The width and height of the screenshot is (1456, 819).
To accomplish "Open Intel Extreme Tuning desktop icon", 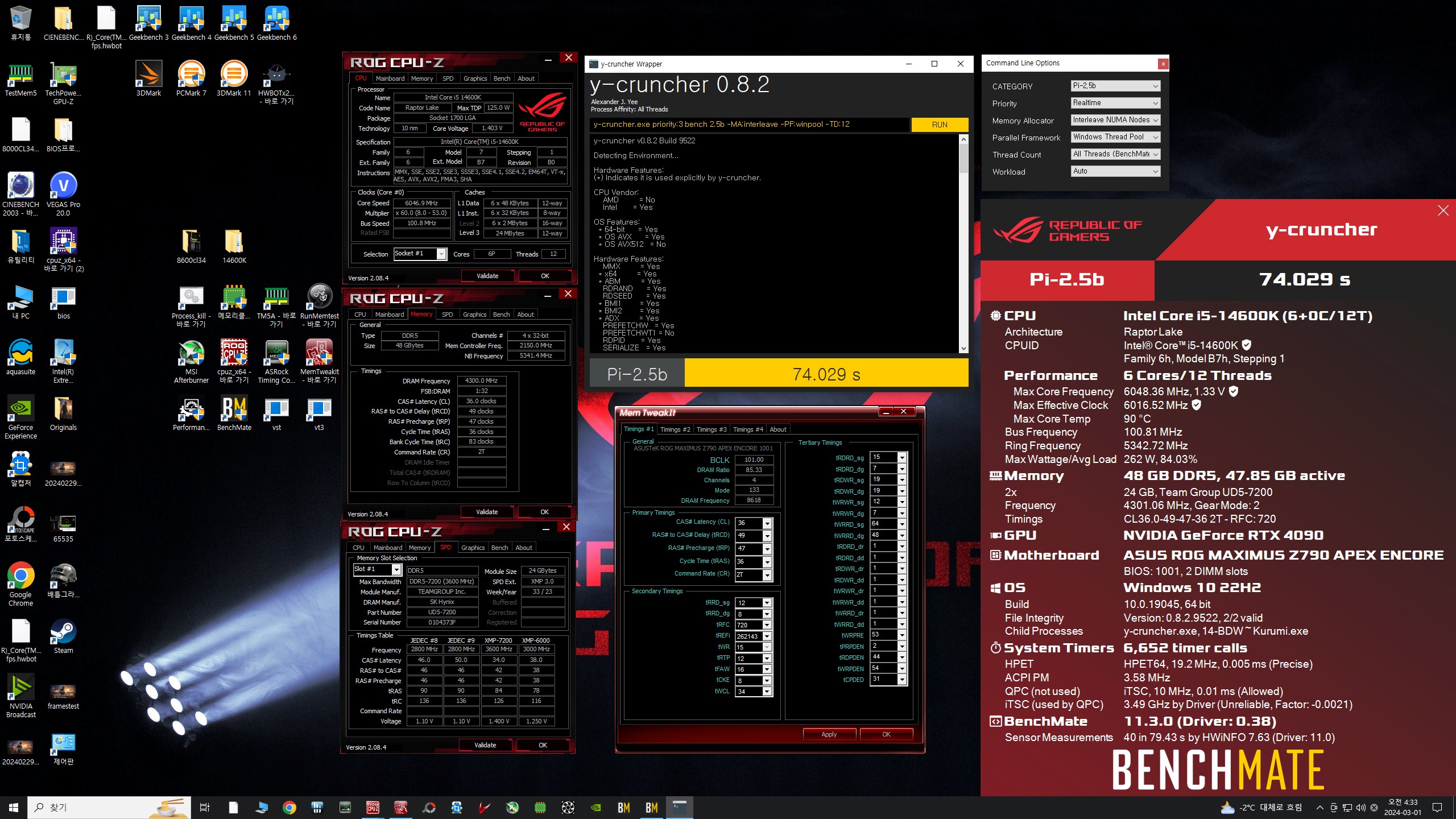I will click(x=63, y=362).
